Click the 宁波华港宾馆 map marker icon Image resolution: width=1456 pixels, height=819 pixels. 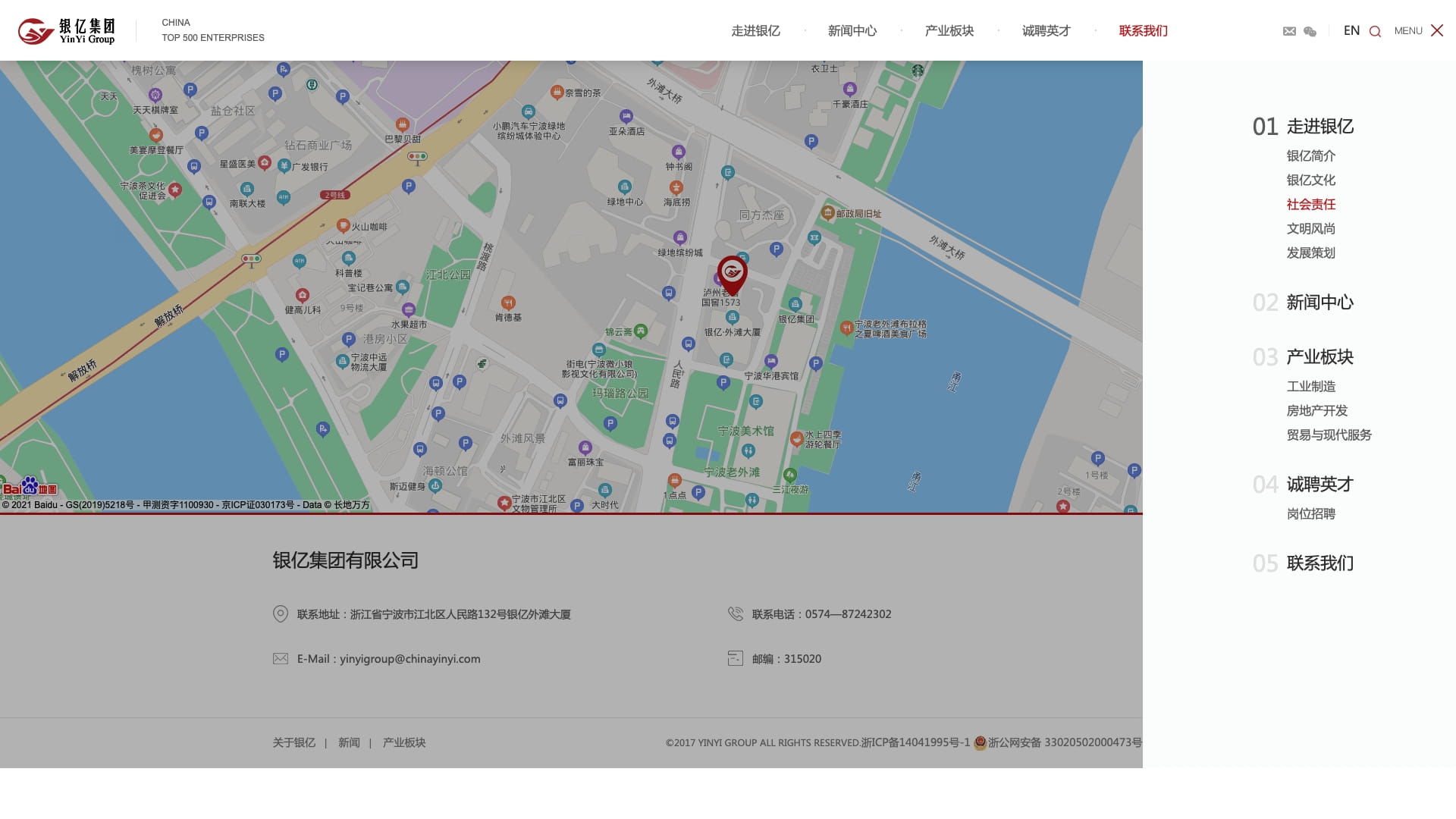[x=771, y=361]
